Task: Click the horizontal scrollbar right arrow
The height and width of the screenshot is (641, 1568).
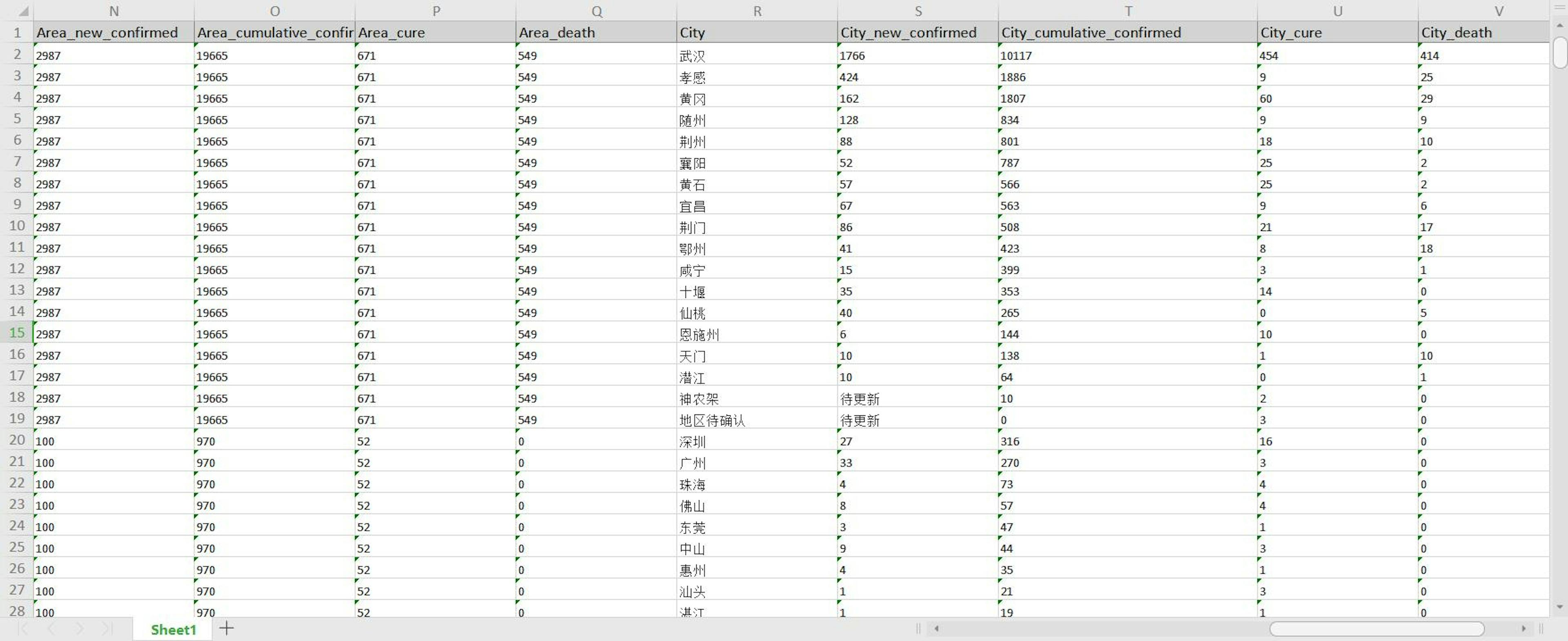Action: click(x=1523, y=628)
